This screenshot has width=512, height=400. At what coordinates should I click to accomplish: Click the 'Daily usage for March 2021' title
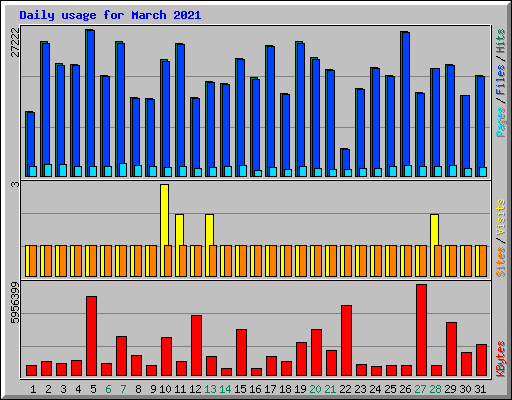110,15
